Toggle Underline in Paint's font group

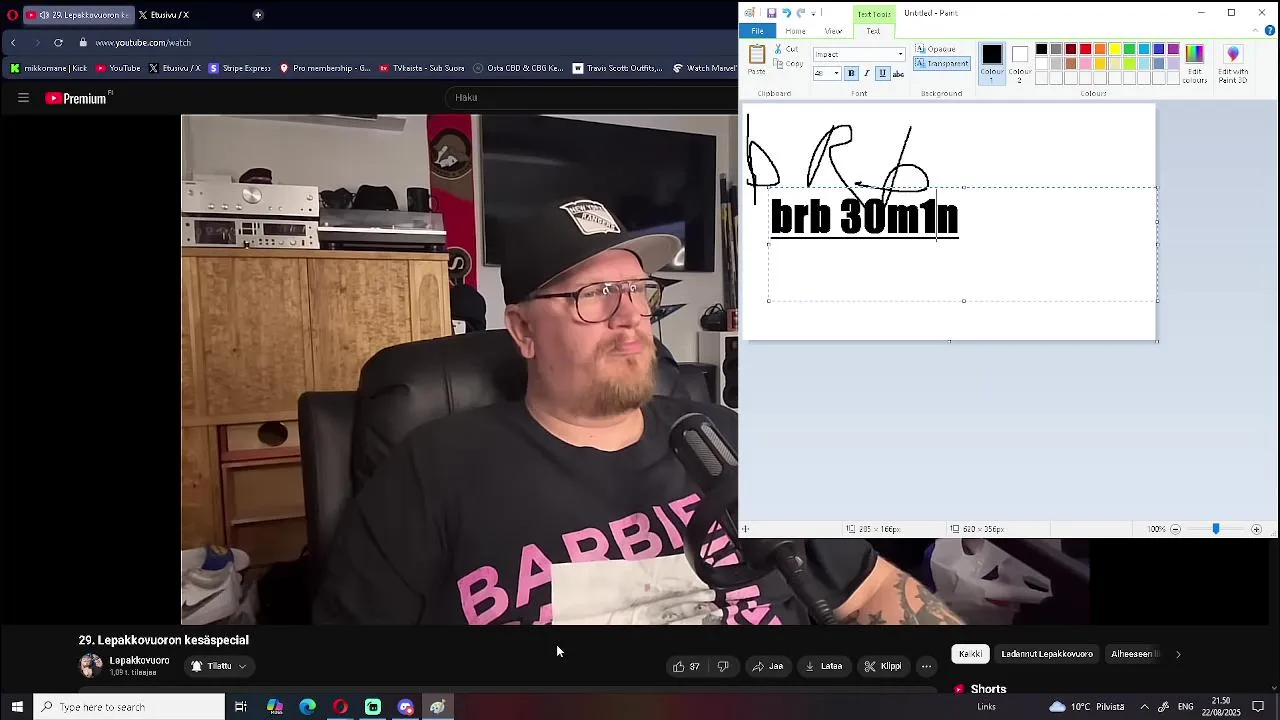(882, 74)
